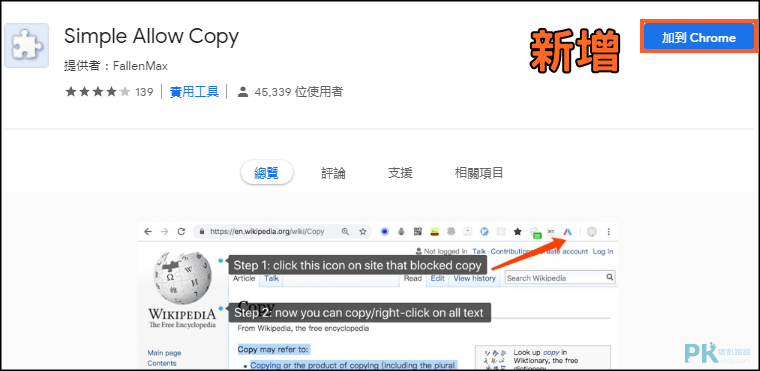Click the star rating row
760x371 pixels.
98,92
